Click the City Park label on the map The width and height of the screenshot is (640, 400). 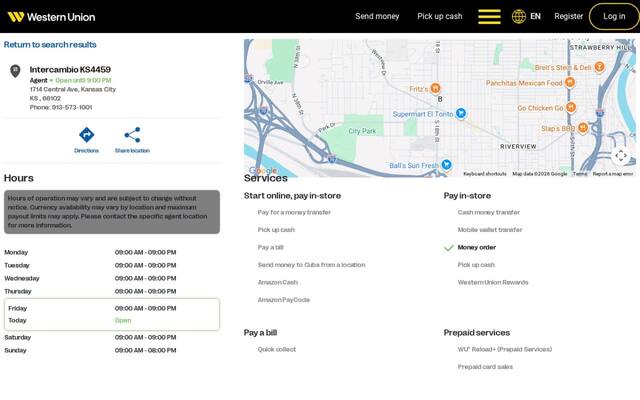pyautogui.click(x=362, y=131)
